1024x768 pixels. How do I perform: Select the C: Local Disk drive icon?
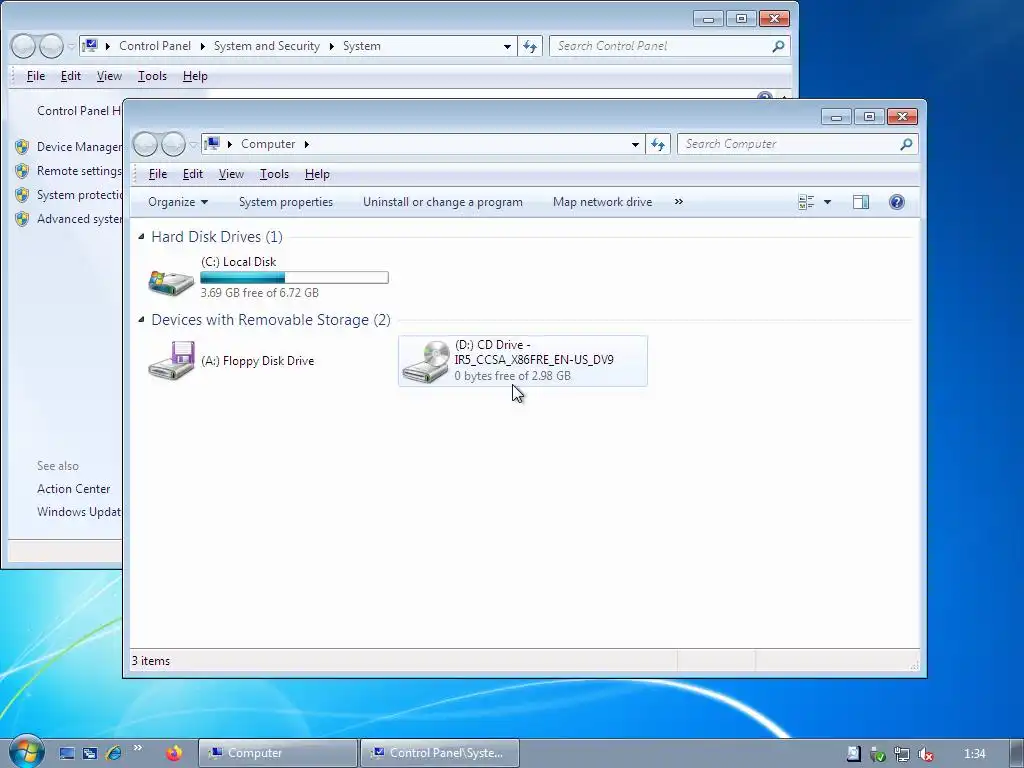tap(171, 282)
